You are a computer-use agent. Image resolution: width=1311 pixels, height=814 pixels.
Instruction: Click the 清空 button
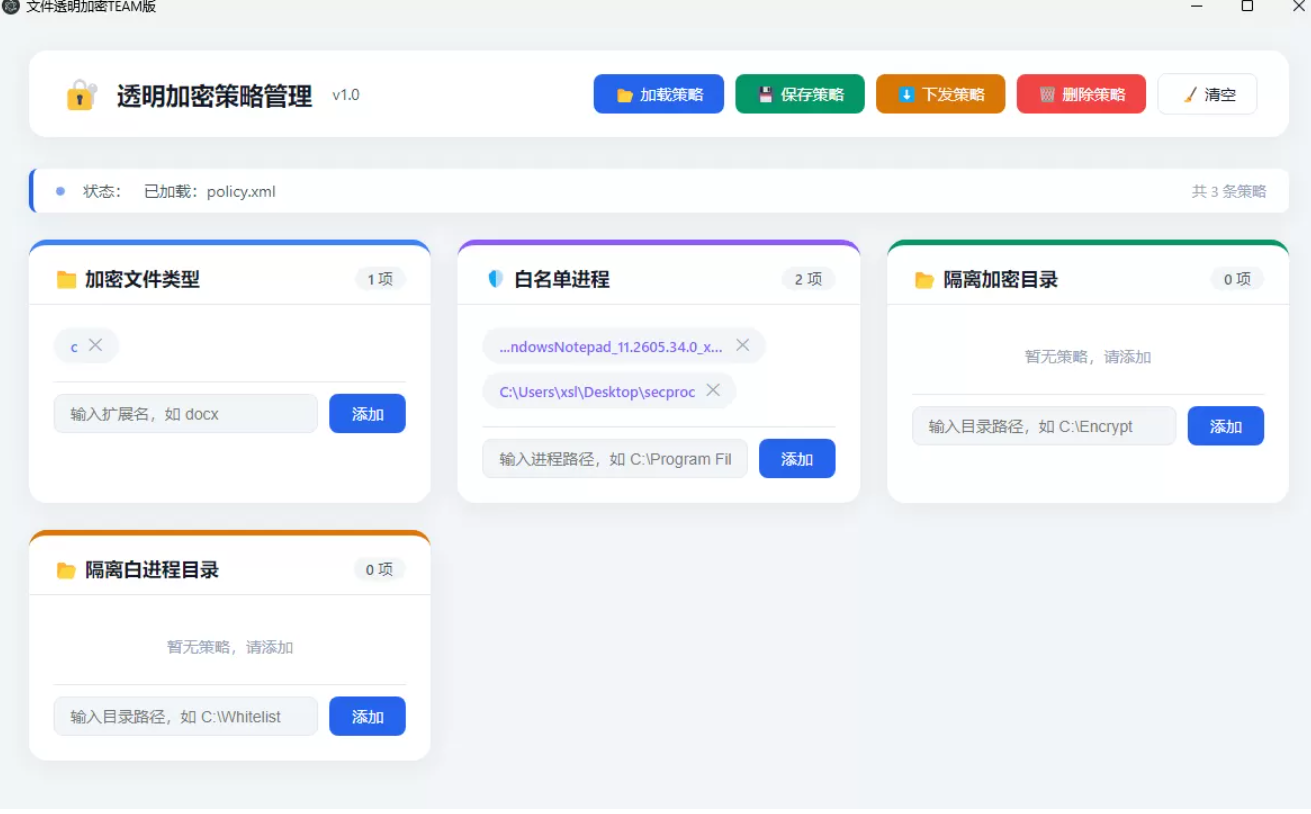pos(1208,94)
